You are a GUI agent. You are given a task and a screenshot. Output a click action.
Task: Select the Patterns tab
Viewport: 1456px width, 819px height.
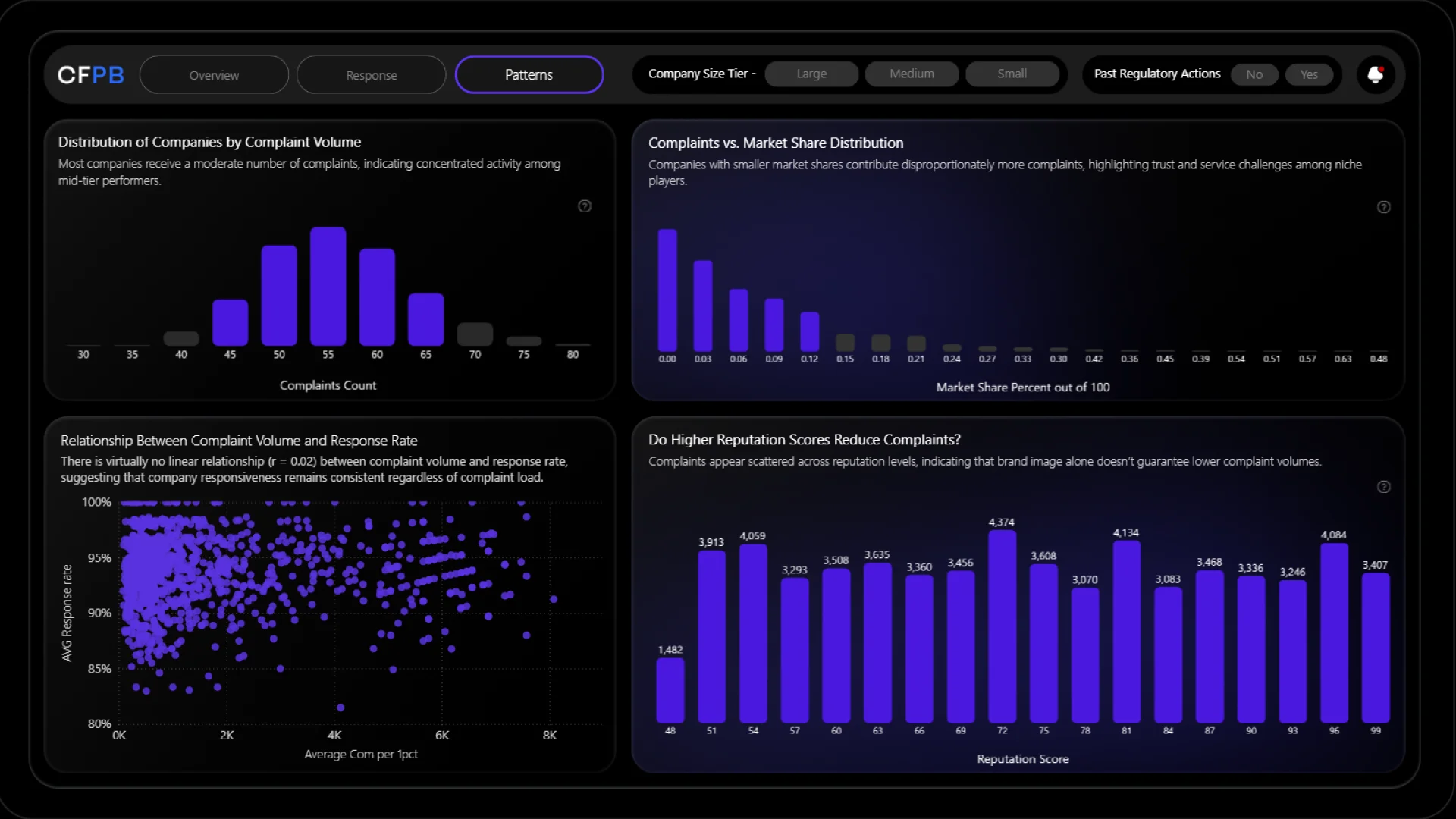click(529, 75)
